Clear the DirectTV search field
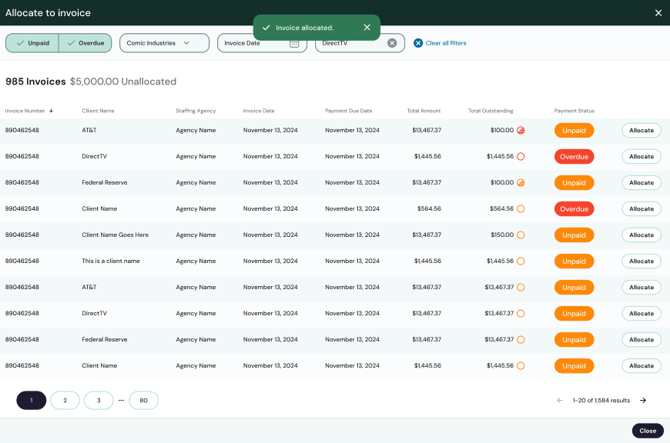The image size is (670, 443). (392, 43)
